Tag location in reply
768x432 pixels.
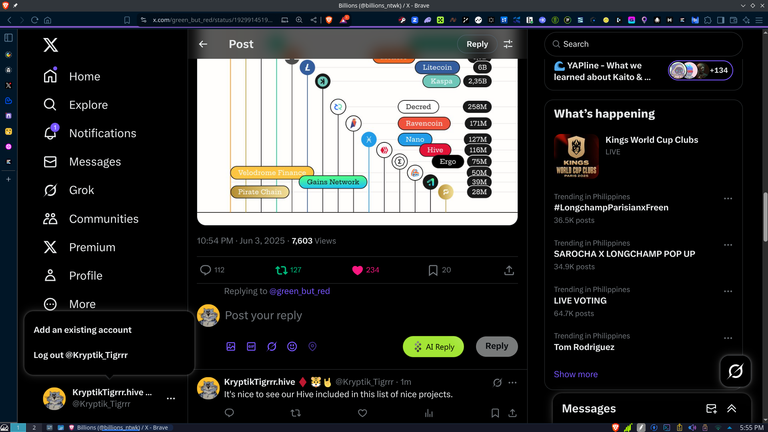pos(312,346)
